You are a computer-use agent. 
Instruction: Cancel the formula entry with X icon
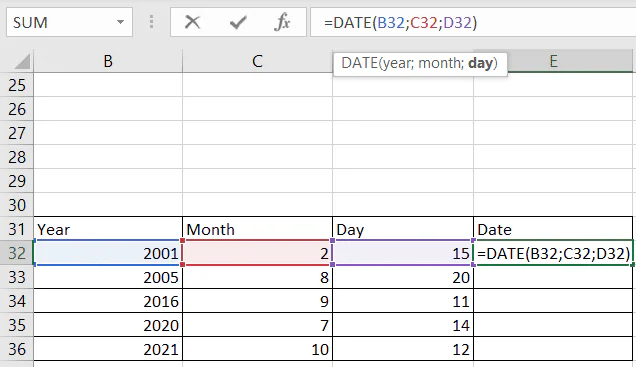pos(192,22)
